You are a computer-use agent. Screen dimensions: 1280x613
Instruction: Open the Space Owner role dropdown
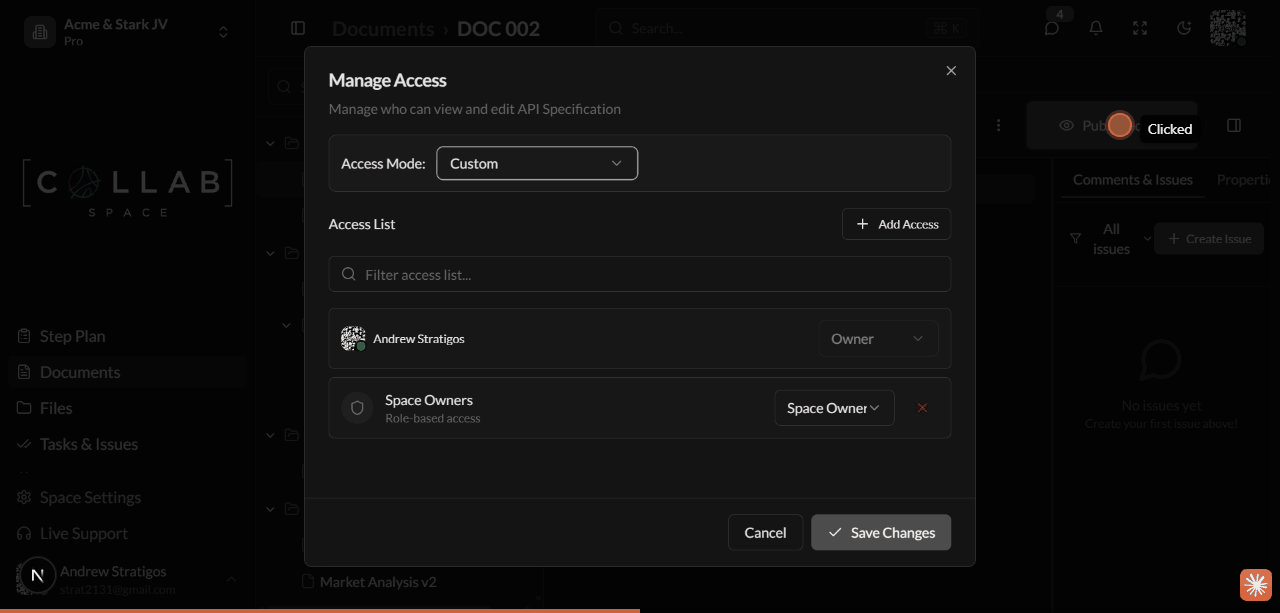pos(834,408)
